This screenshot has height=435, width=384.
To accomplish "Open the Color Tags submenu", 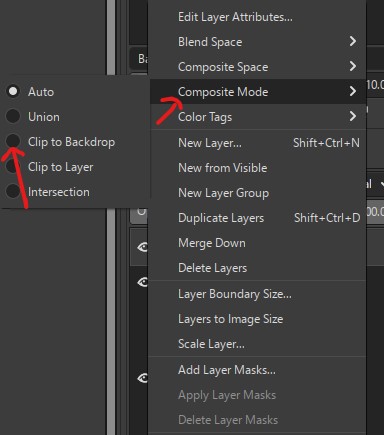I will pos(257,117).
